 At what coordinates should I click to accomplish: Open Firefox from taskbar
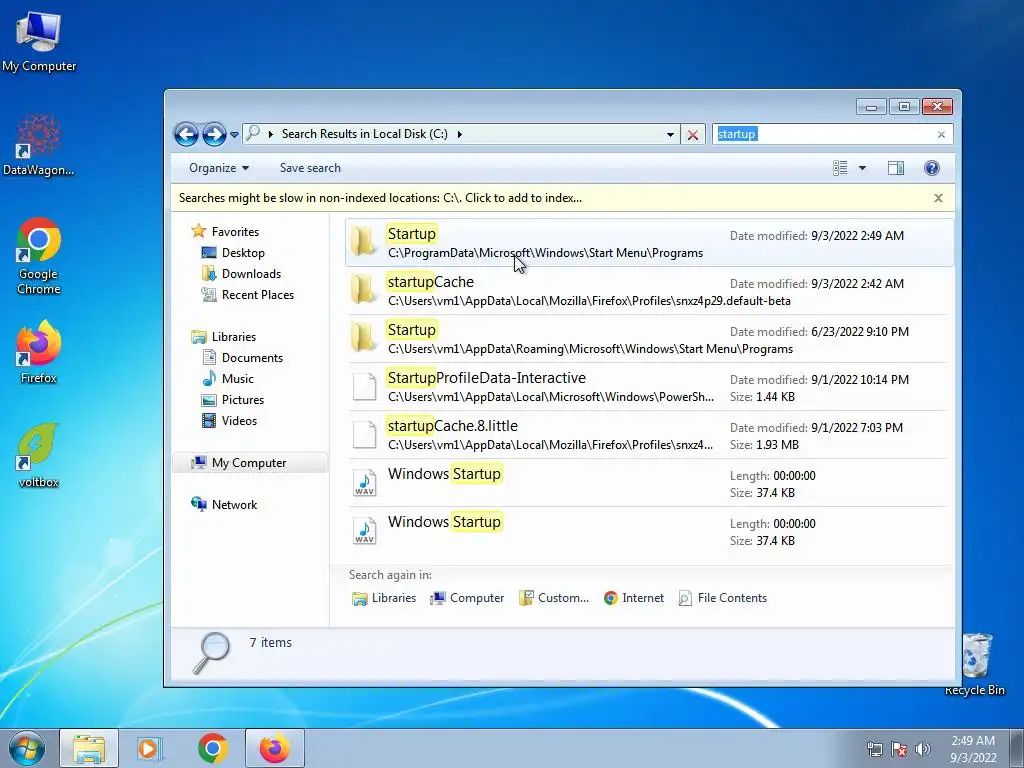coord(274,748)
